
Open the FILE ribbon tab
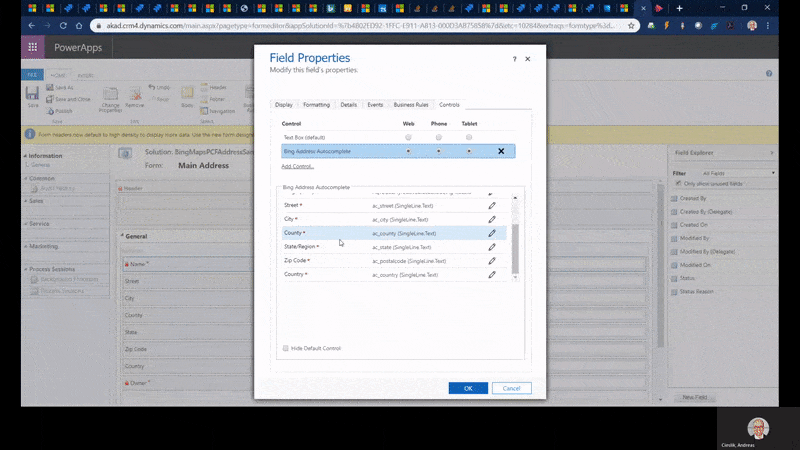pyautogui.click(x=32, y=74)
